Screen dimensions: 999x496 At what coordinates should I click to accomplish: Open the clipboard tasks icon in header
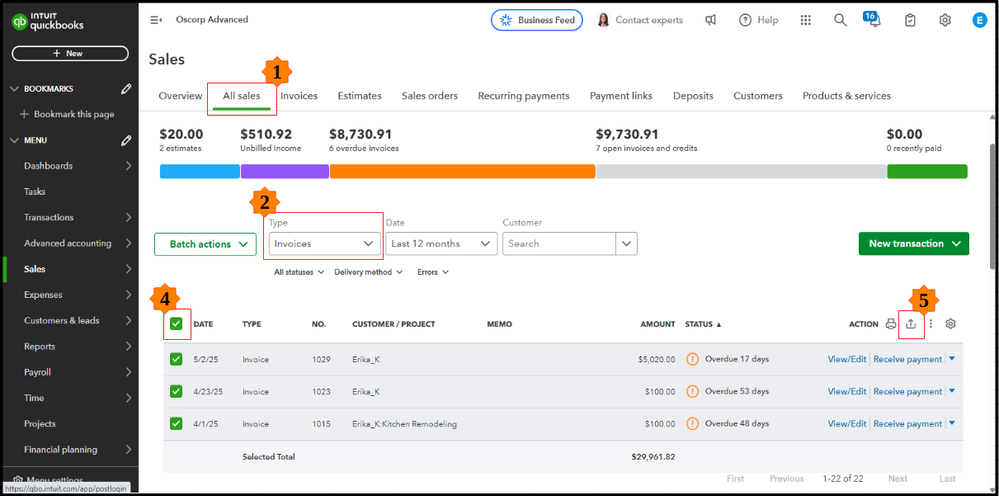pos(910,20)
